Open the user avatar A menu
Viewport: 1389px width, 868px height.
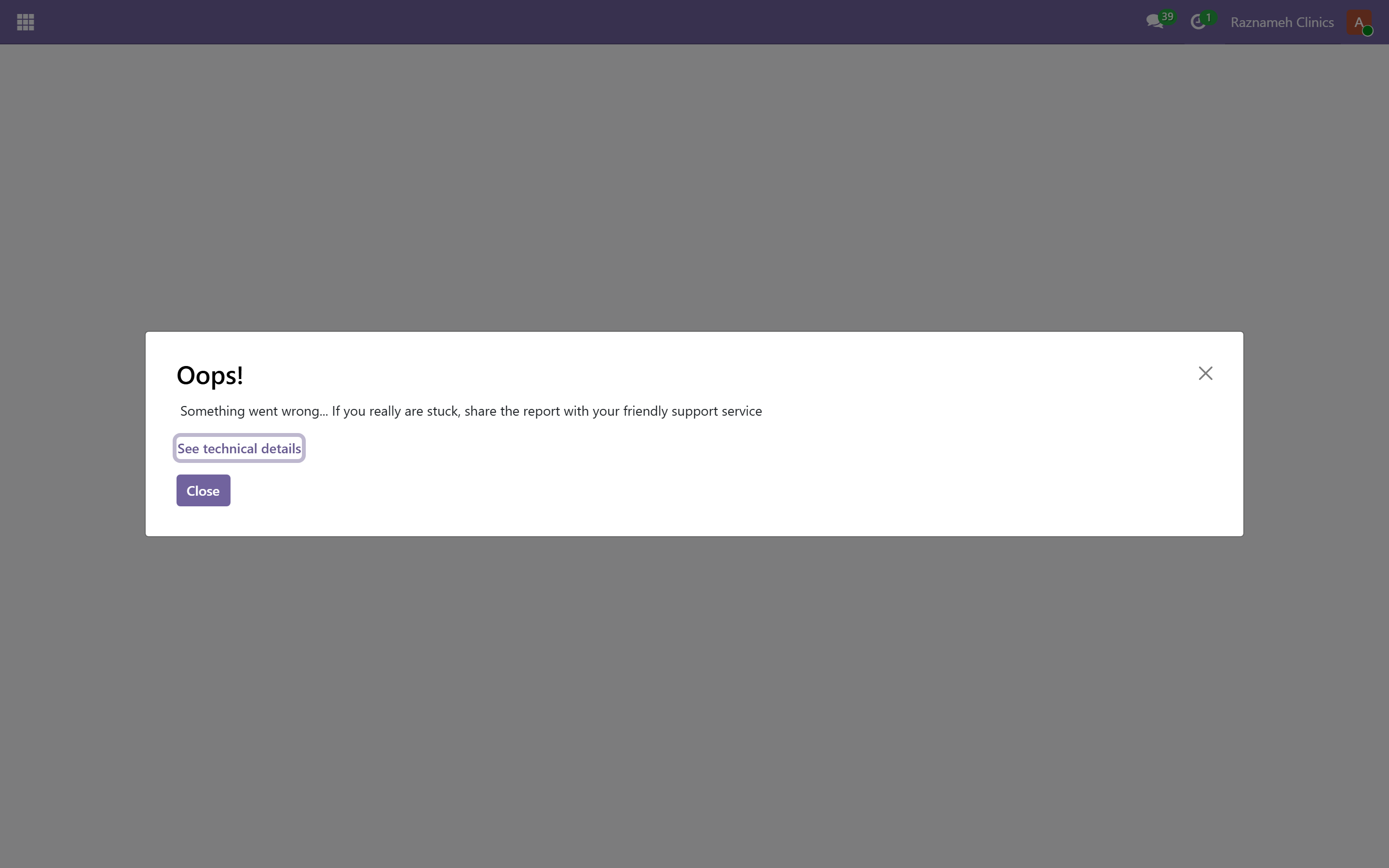pos(1359,22)
